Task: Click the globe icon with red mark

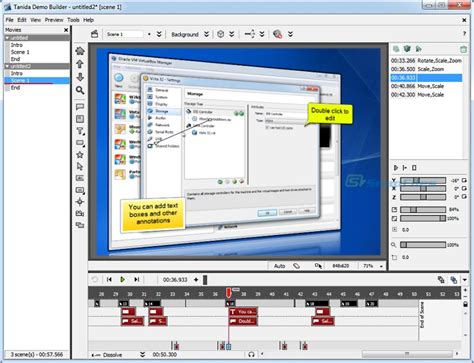Action: coord(277,34)
